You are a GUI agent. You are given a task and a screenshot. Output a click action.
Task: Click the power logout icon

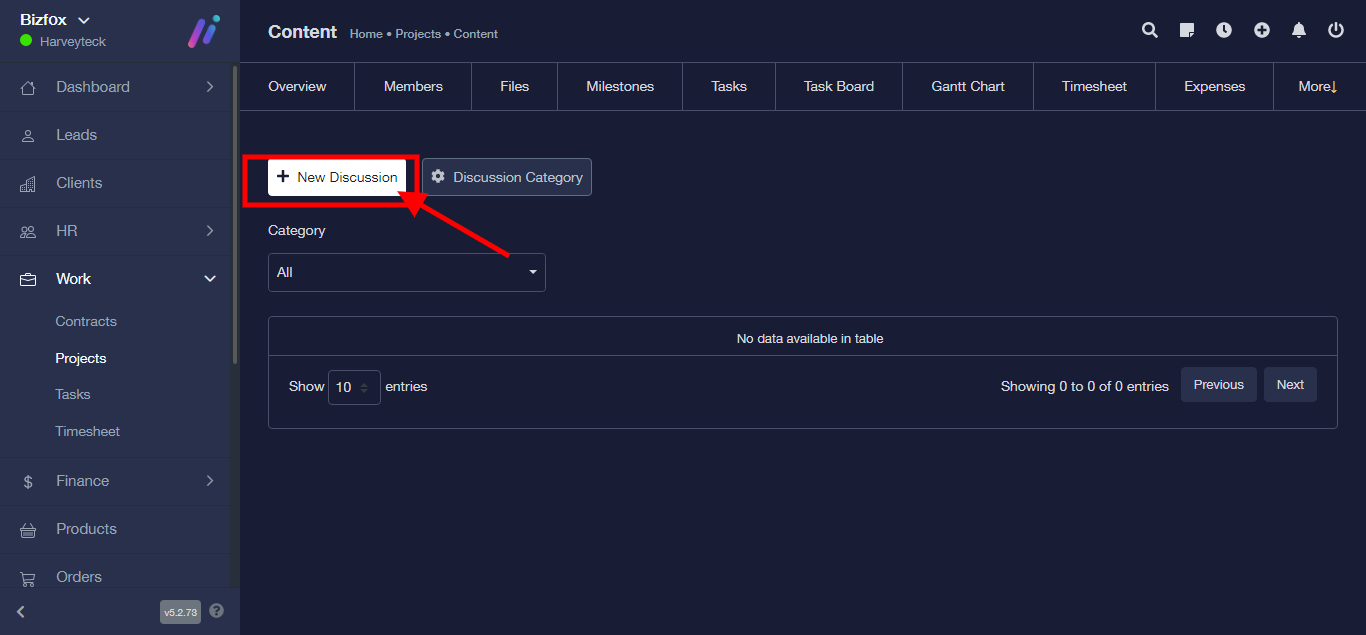(1336, 31)
